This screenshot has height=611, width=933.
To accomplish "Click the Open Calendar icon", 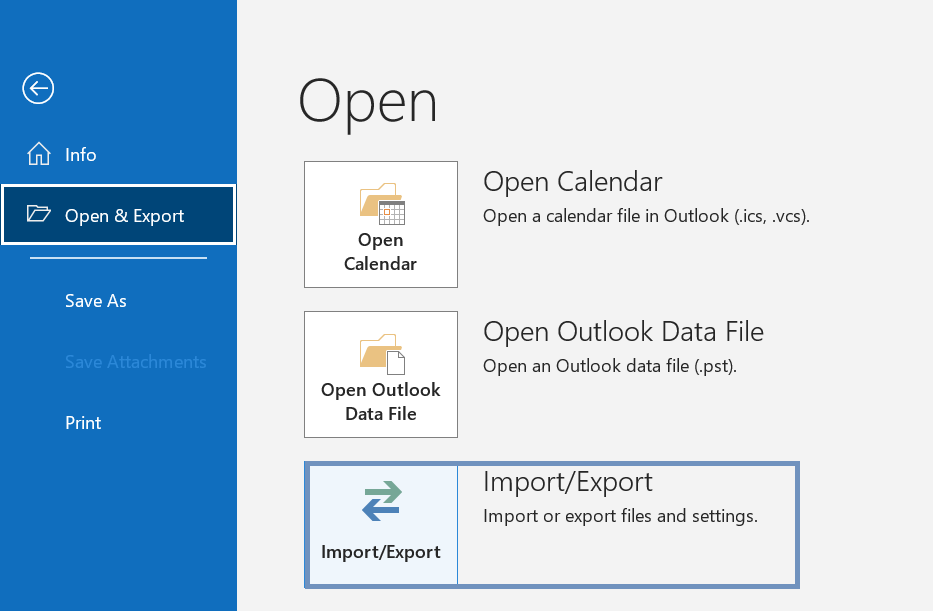I will (380, 204).
